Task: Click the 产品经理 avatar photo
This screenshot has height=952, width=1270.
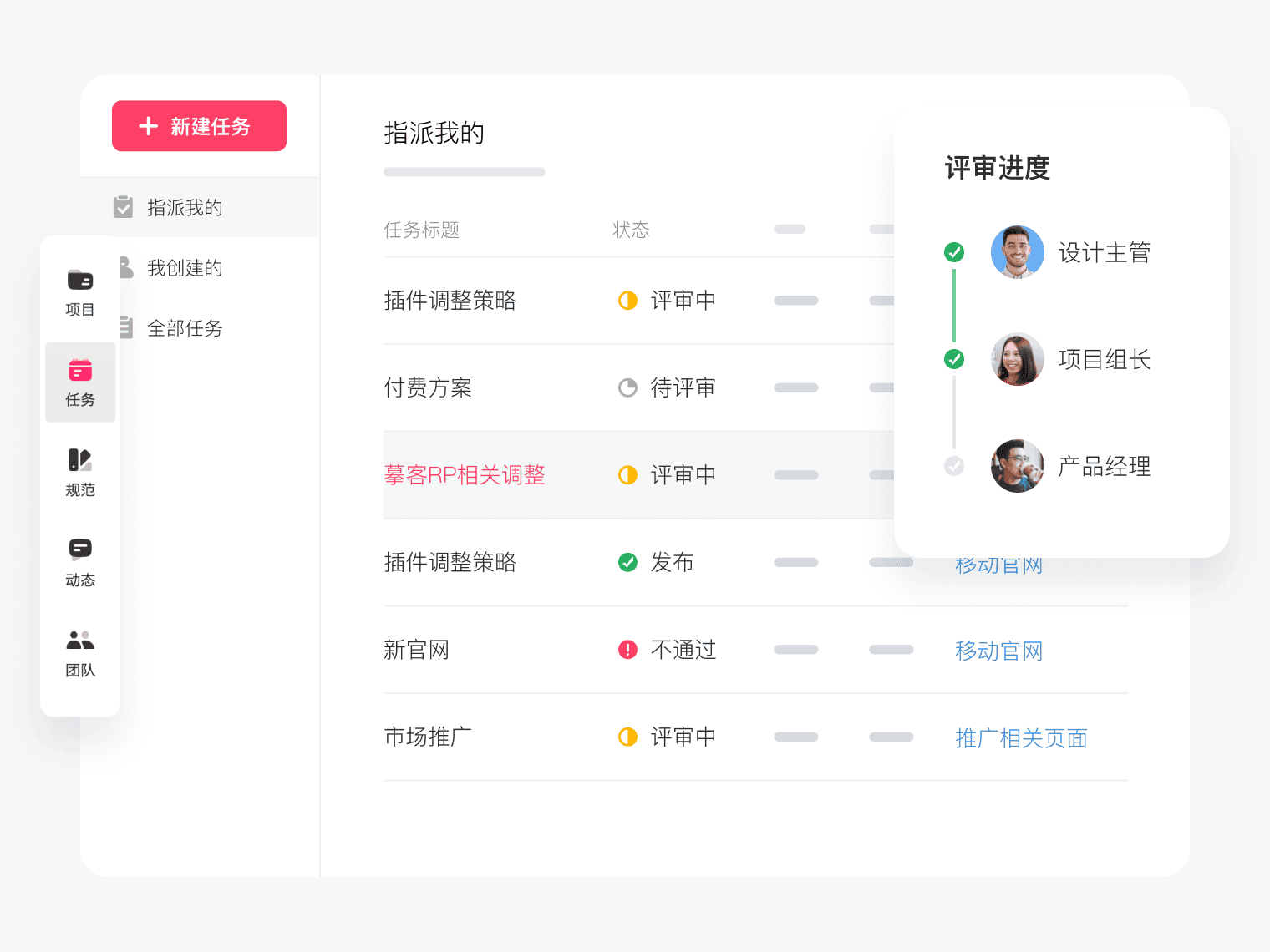Action: coord(1017,466)
